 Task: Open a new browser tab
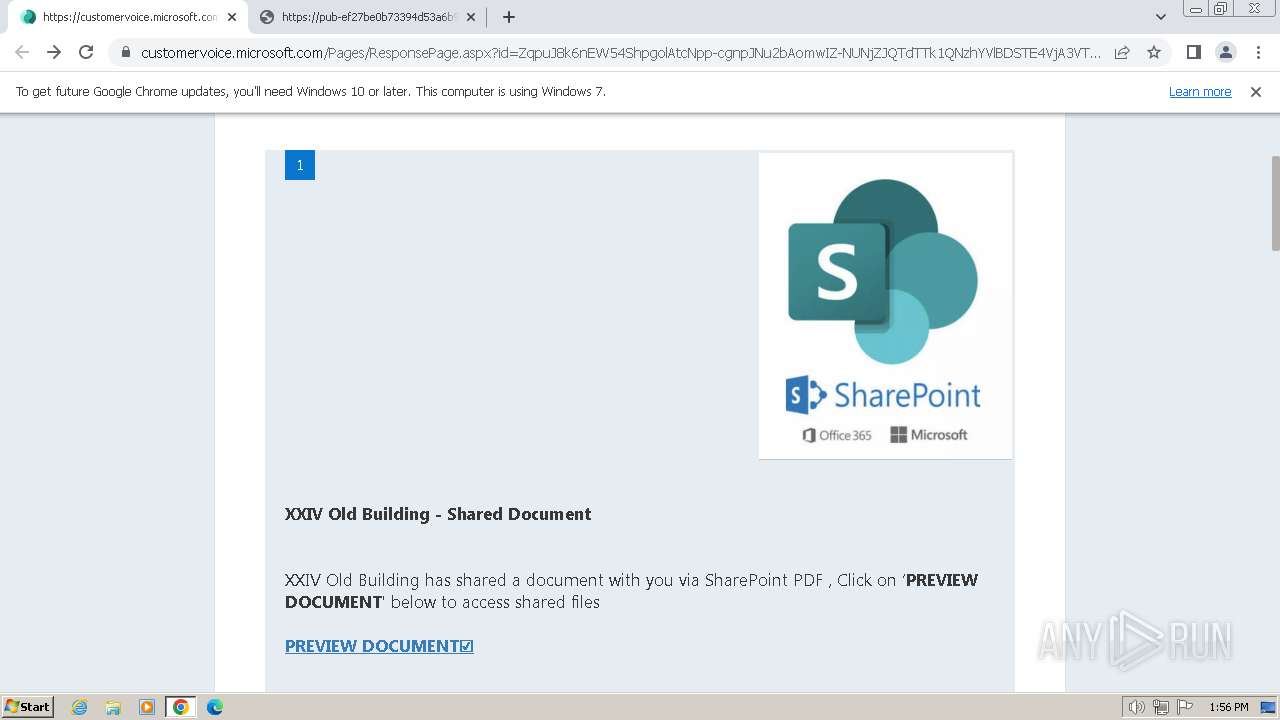(509, 17)
